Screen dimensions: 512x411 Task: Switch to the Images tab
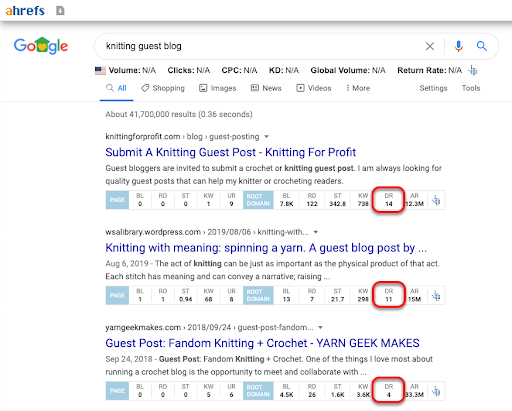[217, 88]
